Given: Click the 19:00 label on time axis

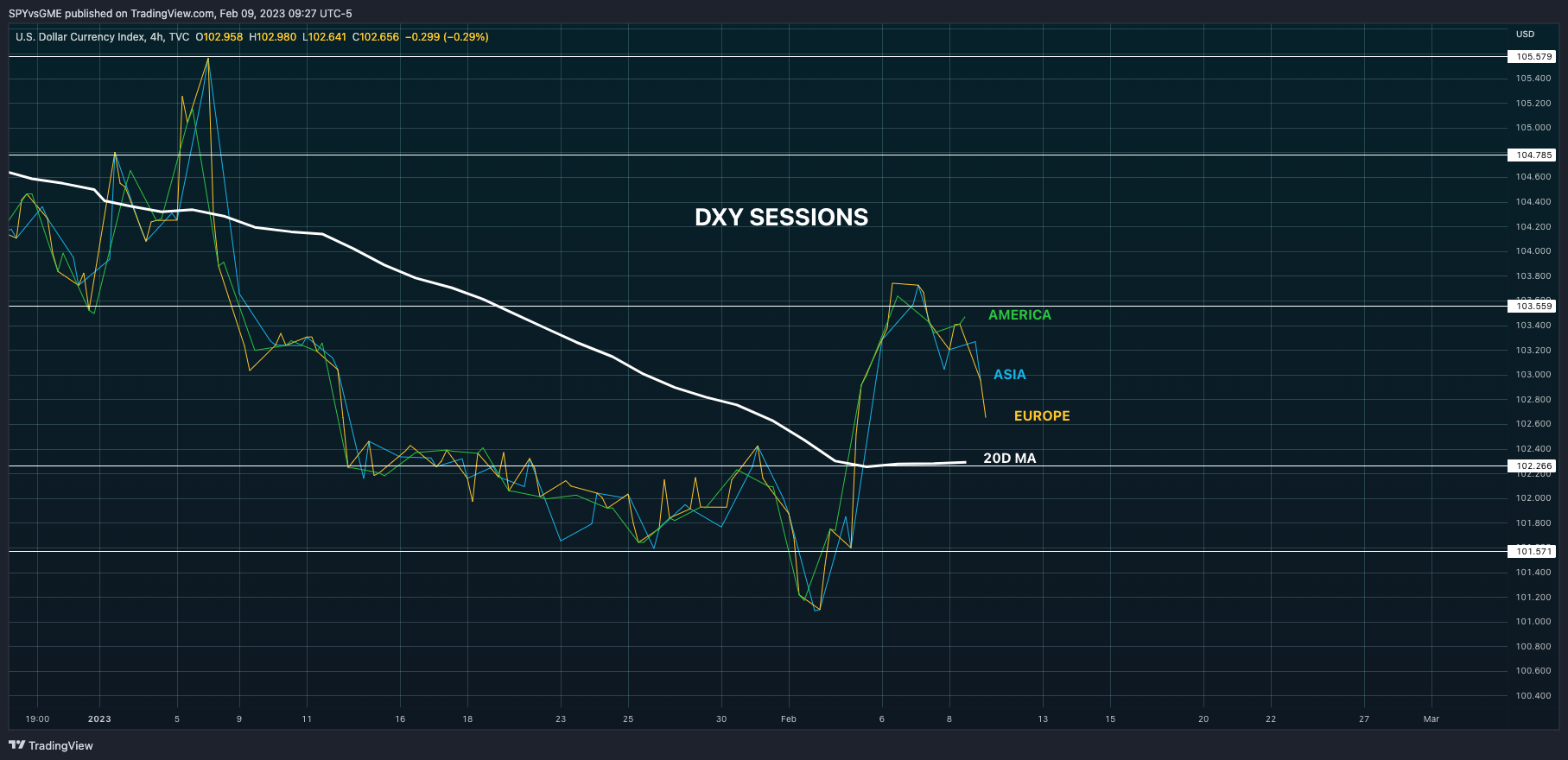Looking at the screenshot, I should click(37, 719).
